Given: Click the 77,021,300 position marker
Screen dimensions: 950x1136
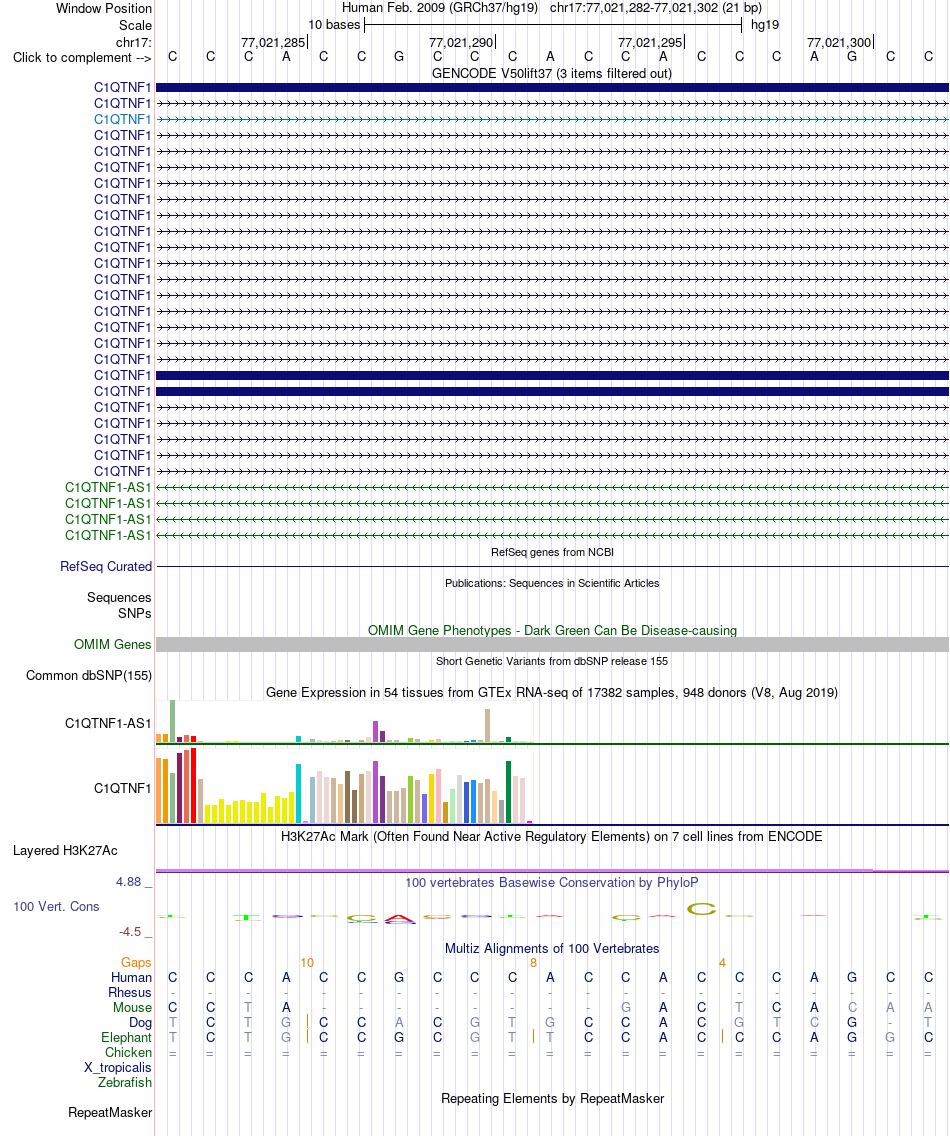Looking at the screenshot, I should [839, 42].
